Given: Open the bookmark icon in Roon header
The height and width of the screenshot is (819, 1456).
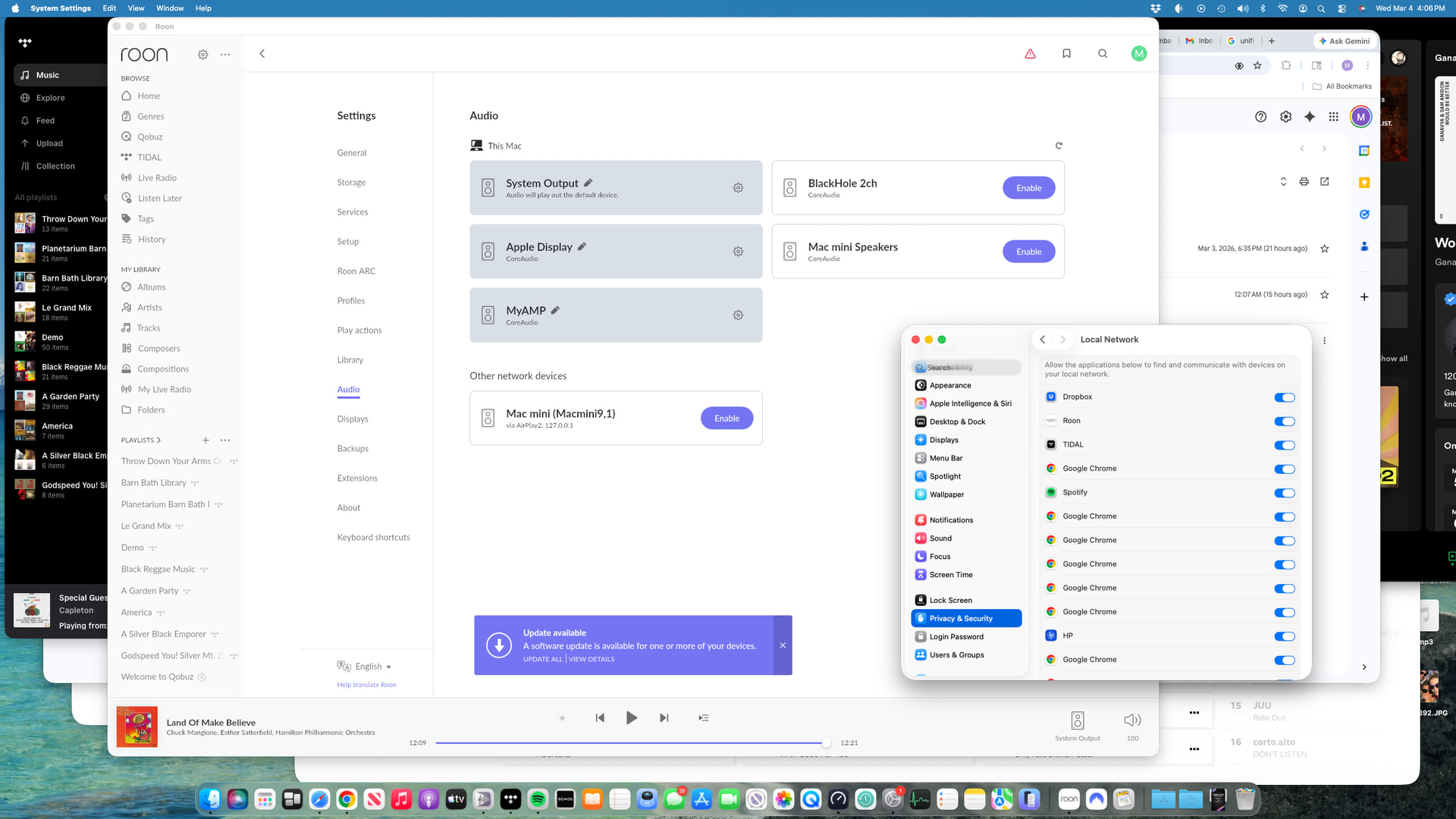Looking at the screenshot, I should click(x=1066, y=54).
